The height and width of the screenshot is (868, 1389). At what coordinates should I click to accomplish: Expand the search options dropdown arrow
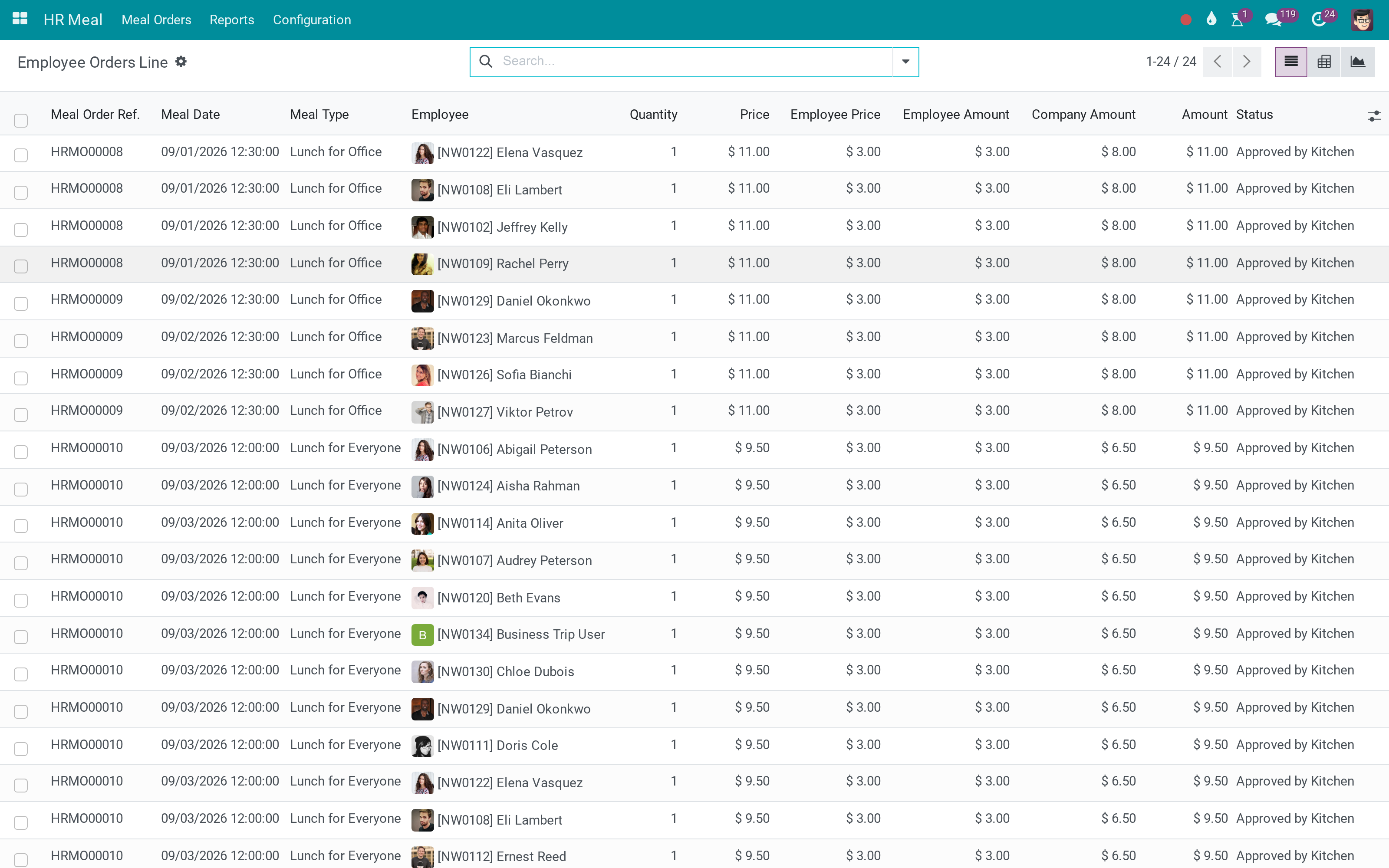[905, 62]
